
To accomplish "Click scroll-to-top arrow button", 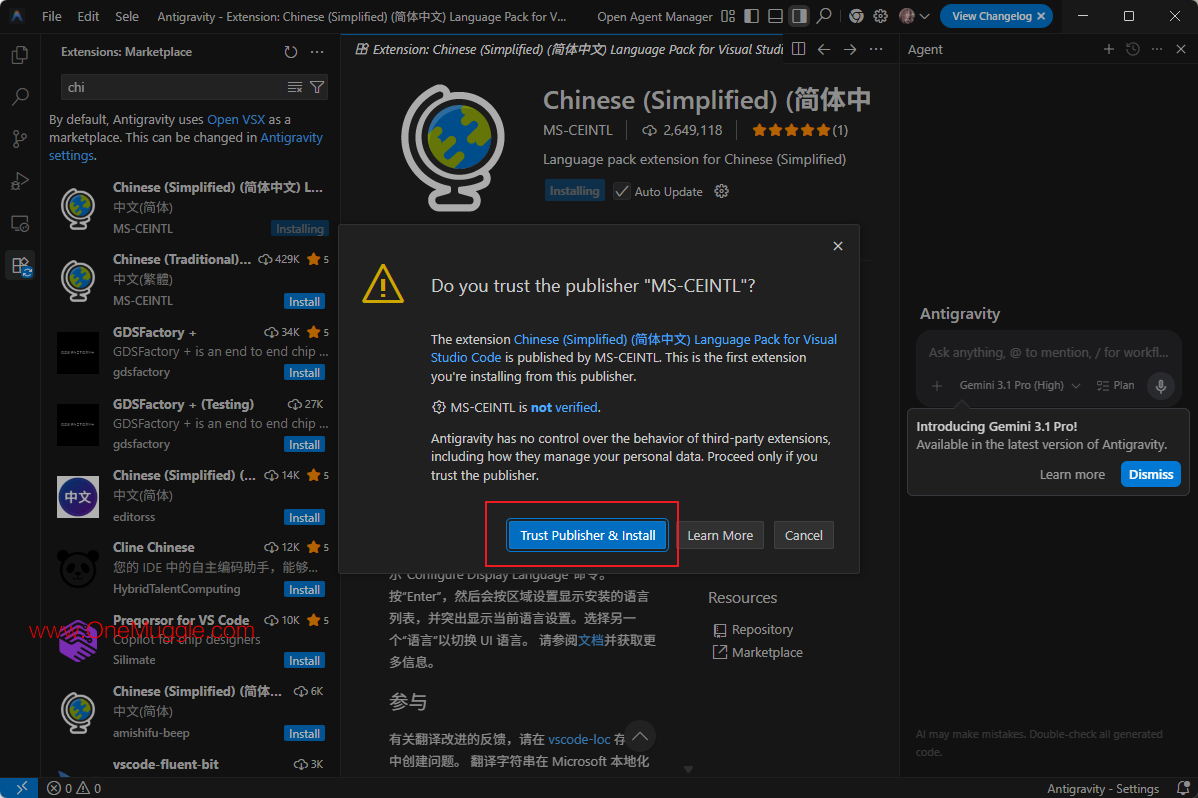I will pyautogui.click(x=640, y=736).
